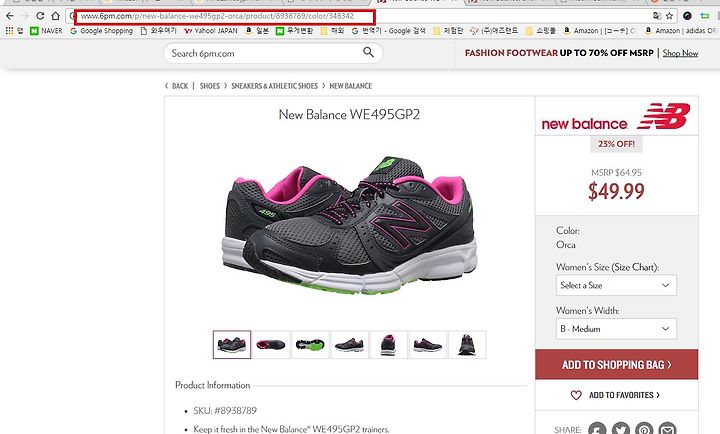Open the Size Chart link
The height and width of the screenshot is (434, 720).
click(x=634, y=267)
